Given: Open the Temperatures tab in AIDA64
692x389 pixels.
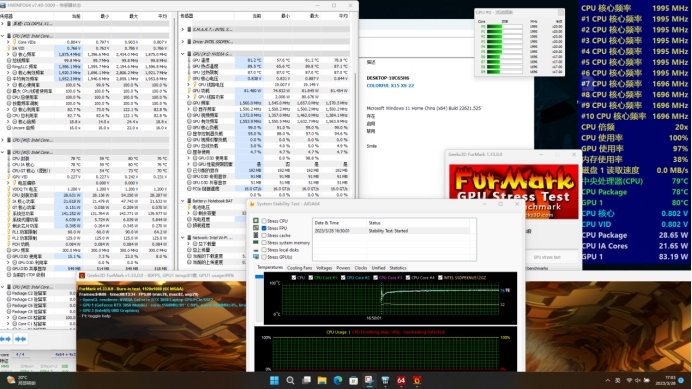Looking at the screenshot, I should tap(270, 268).
